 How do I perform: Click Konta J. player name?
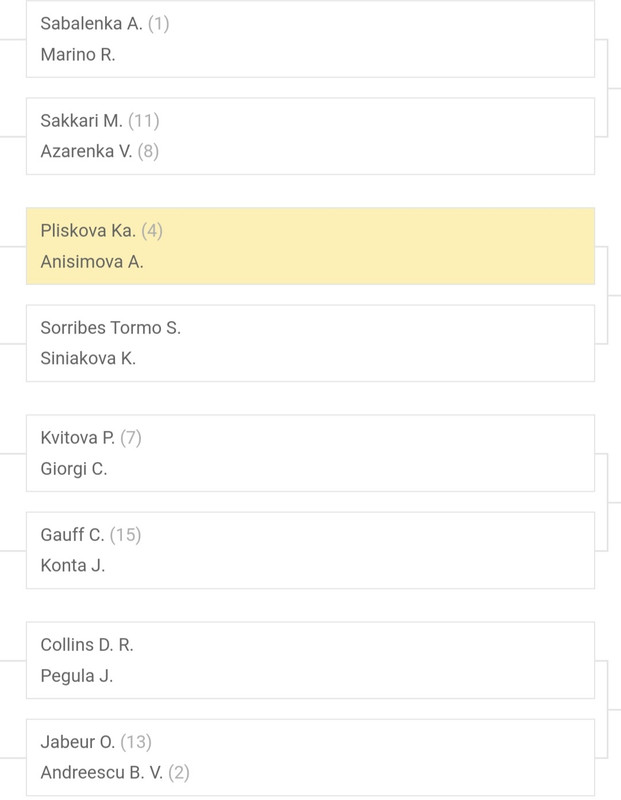point(72,566)
